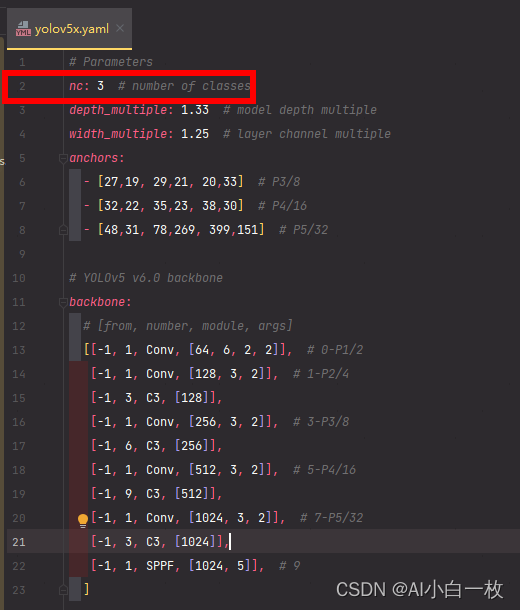Click line number 13 in gutter
The image size is (520, 610).
[x=19, y=350]
